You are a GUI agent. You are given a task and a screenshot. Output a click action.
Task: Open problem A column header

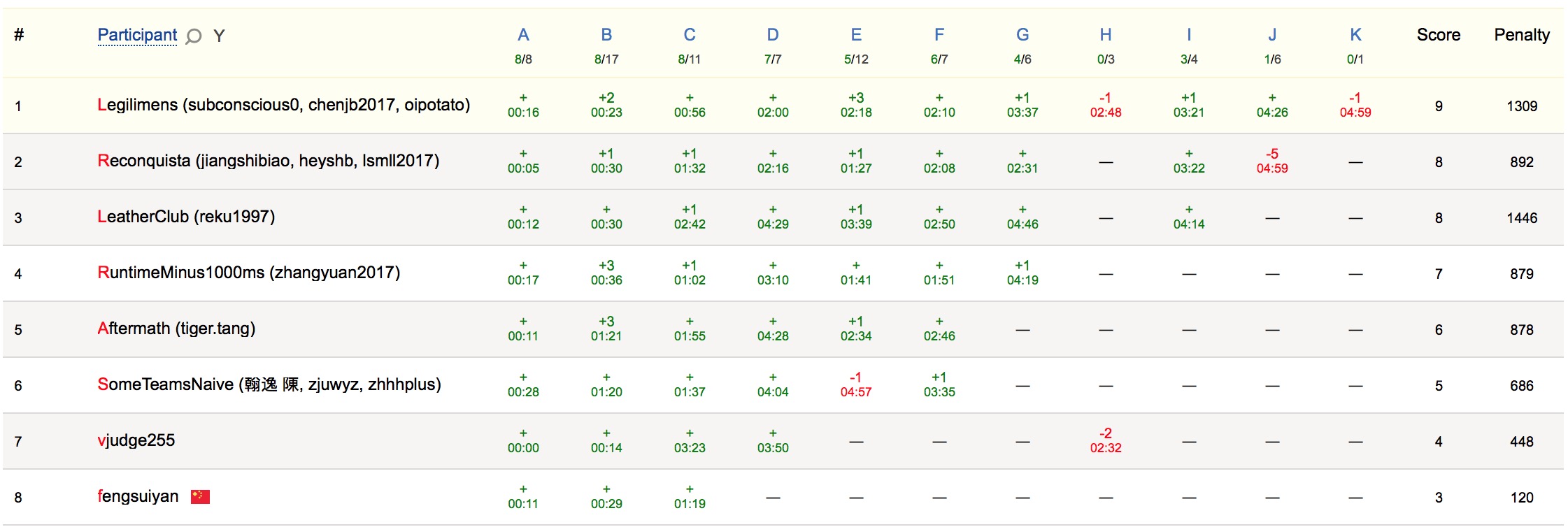(x=523, y=35)
